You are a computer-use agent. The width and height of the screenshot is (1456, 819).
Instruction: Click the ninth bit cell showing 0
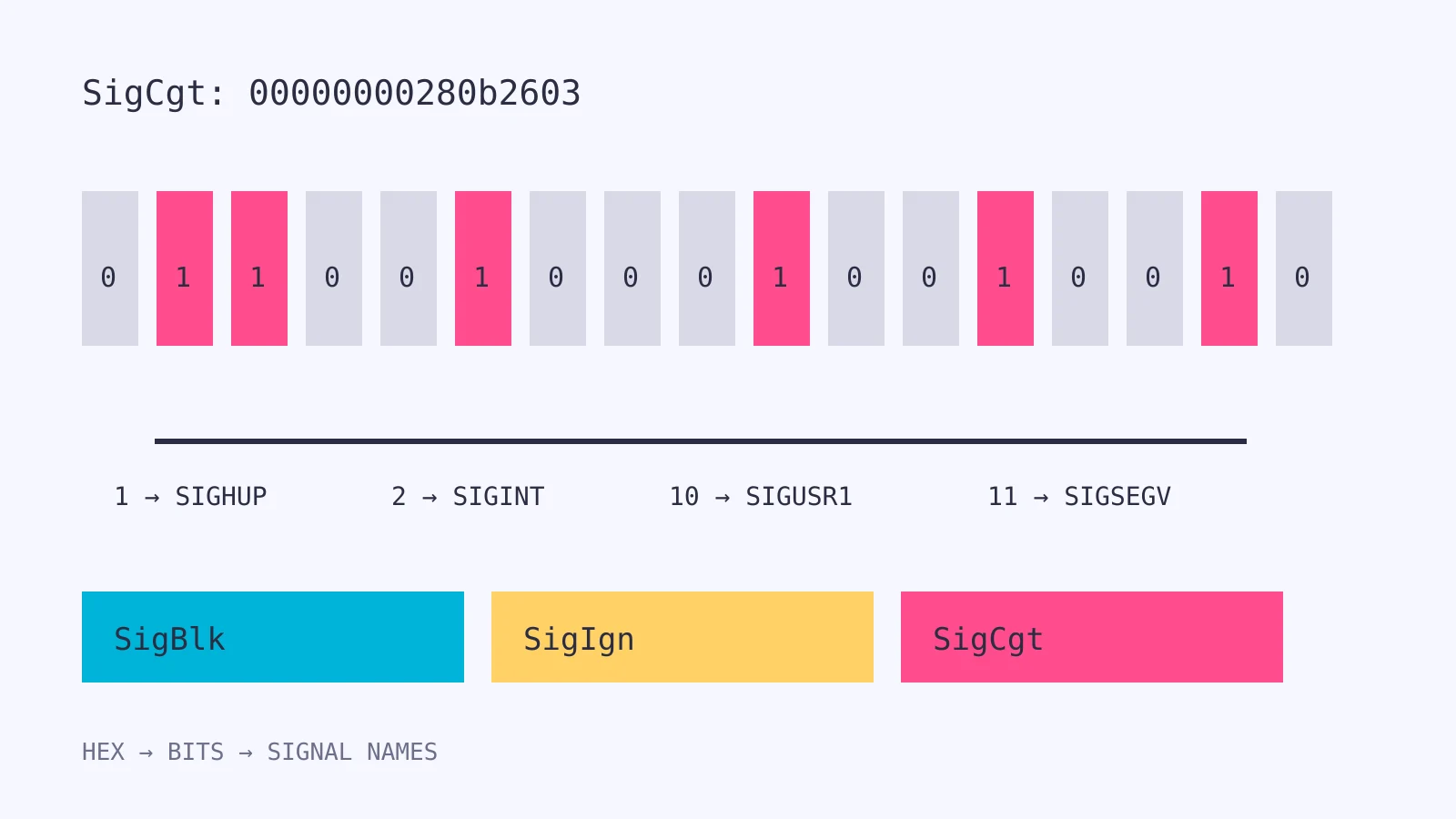point(707,268)
